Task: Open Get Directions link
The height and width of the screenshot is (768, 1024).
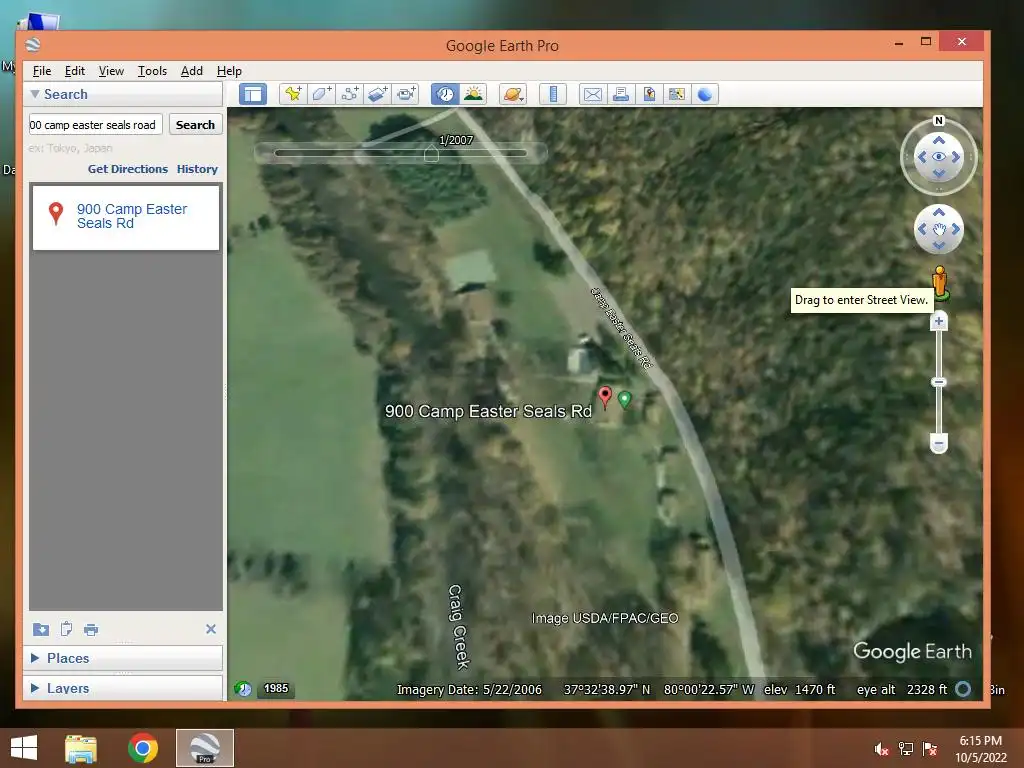Action: (128, 169)
